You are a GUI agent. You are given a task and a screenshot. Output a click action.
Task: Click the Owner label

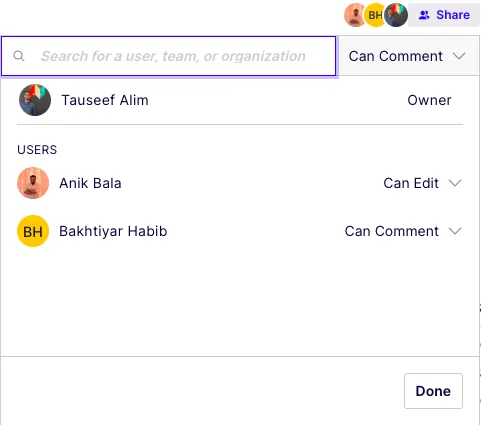pos(429,100)
